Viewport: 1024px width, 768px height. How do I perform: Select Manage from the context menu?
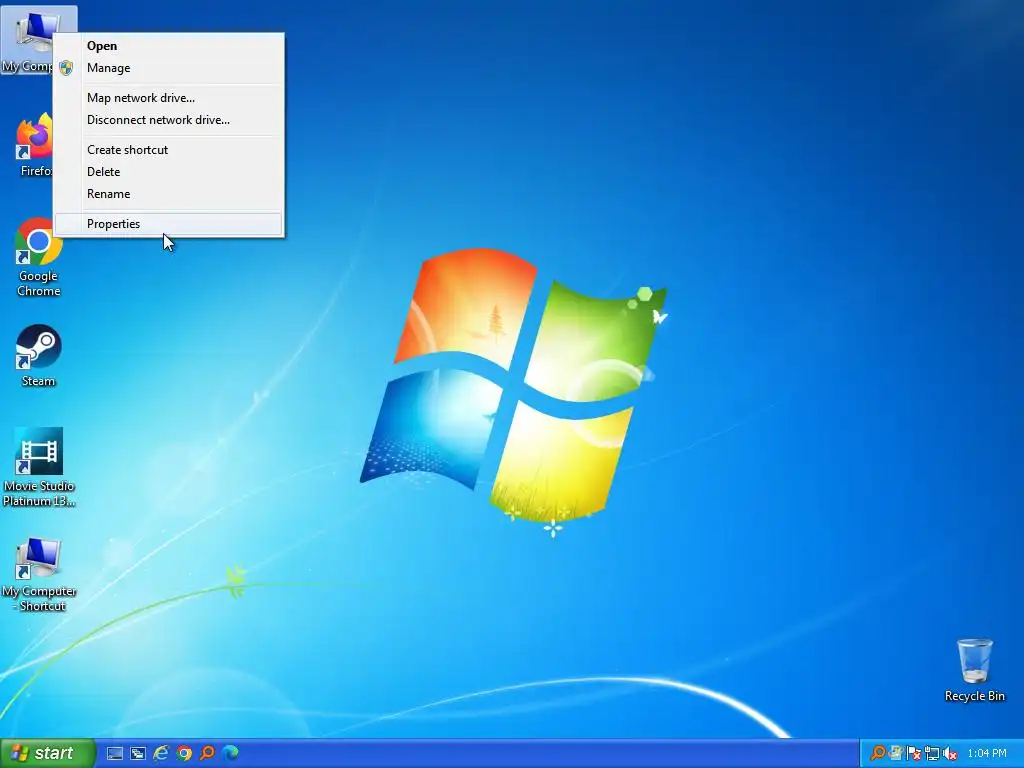tap(169, 68)
